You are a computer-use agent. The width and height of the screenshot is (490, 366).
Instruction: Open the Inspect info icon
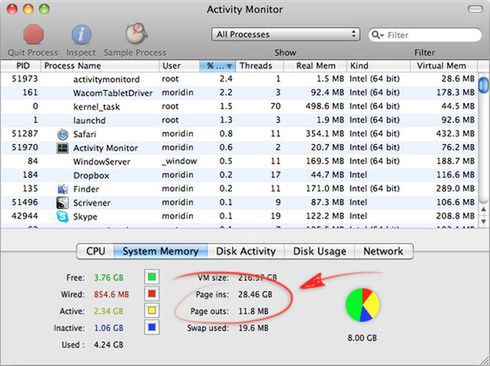point(81,34)
